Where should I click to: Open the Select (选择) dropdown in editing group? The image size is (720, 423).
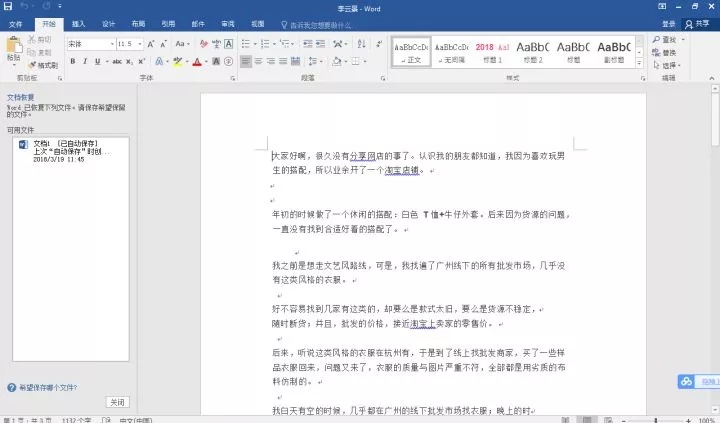[667, 66]
